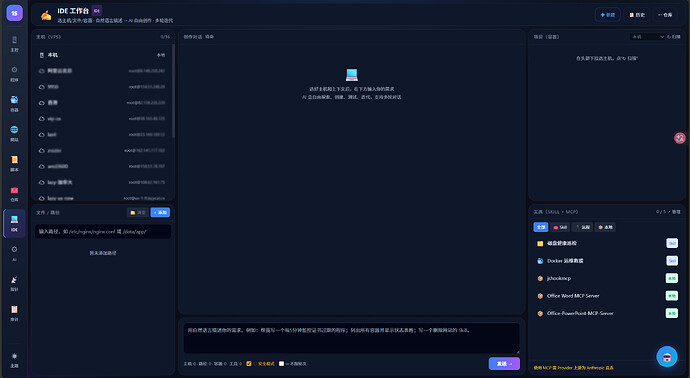Focus the file path input field
Viewport: 690px width, 378px height.
[103, 231]
